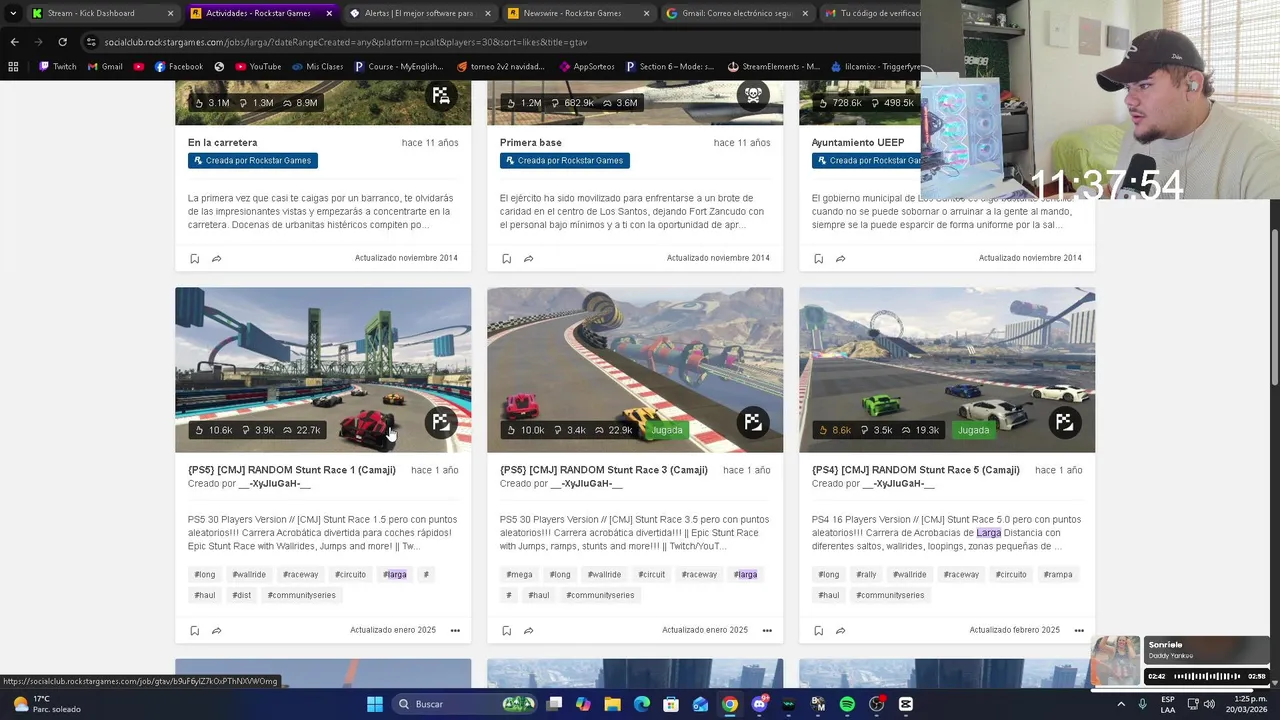The width and height of the screenshot is (1280, 720).
Task: Open three-dots menu on Stunt Race 5 card
Action: coord(1079,630)
